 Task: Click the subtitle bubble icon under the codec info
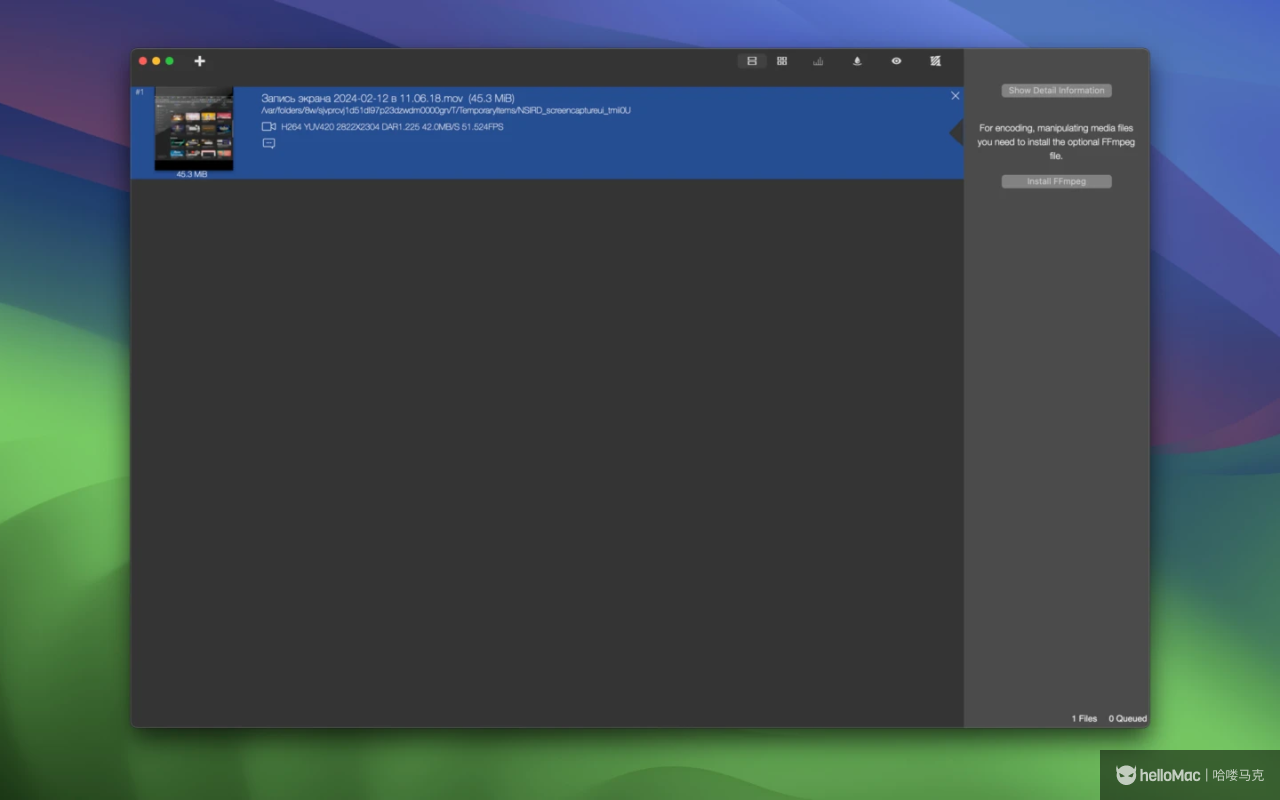[x=268, y=143]
